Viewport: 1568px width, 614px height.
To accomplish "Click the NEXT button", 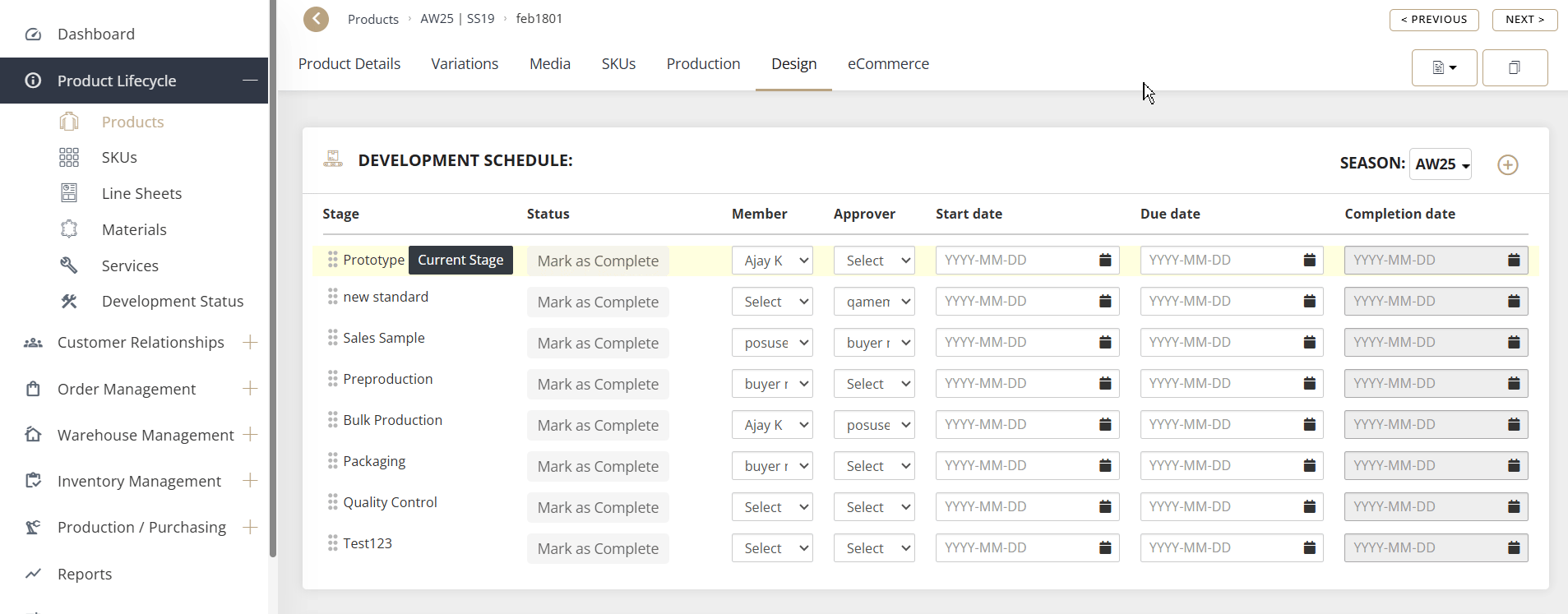I will (x=1524, y=20).
